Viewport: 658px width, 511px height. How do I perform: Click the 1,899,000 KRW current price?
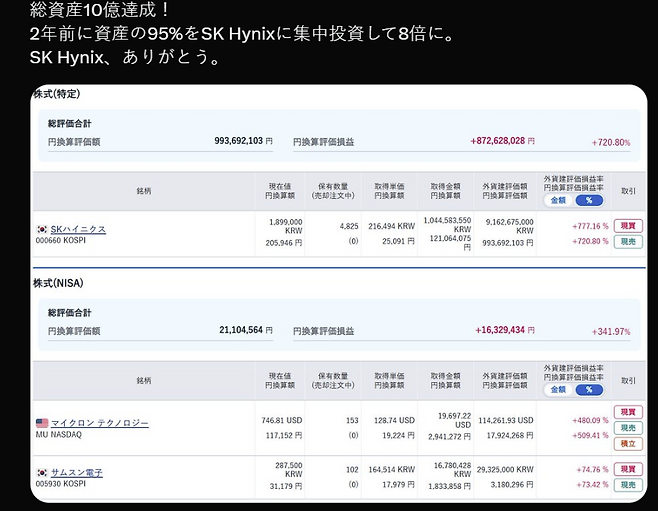point(285,226)
